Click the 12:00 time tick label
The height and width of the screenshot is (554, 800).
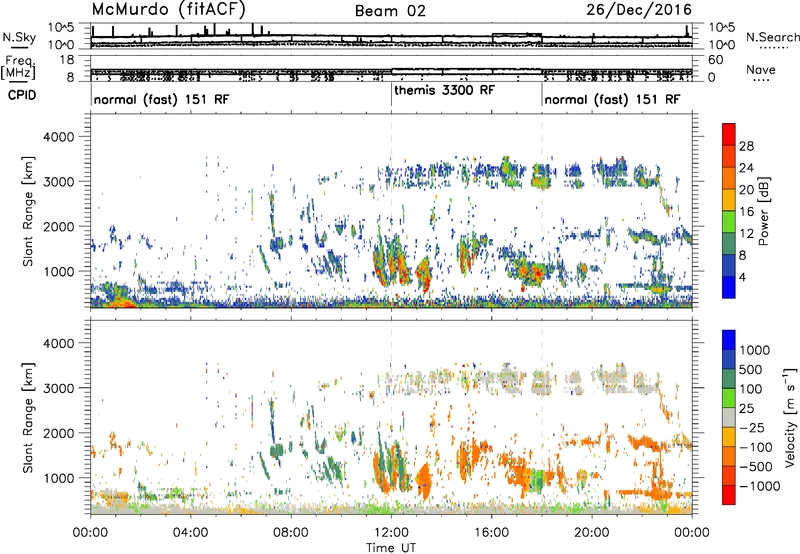coord(391,533)
